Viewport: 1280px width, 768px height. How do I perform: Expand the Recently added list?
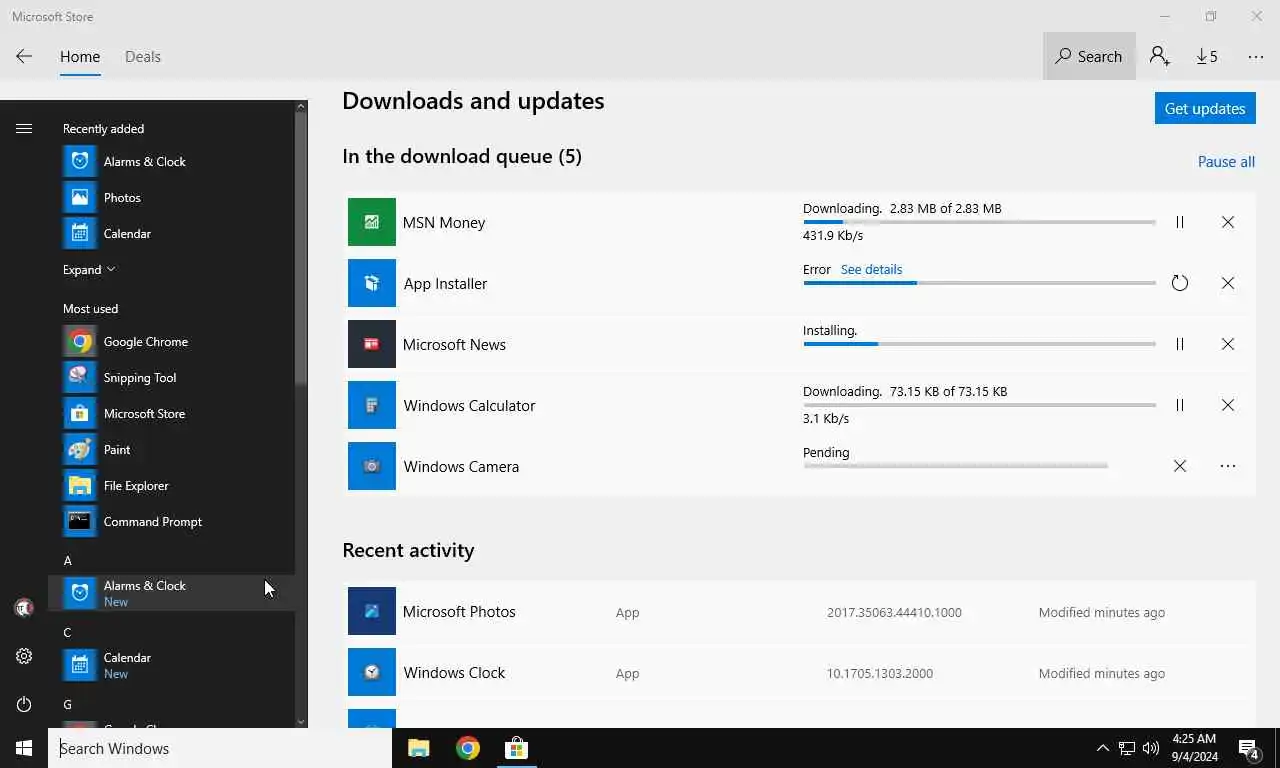[x=89, y=270]
